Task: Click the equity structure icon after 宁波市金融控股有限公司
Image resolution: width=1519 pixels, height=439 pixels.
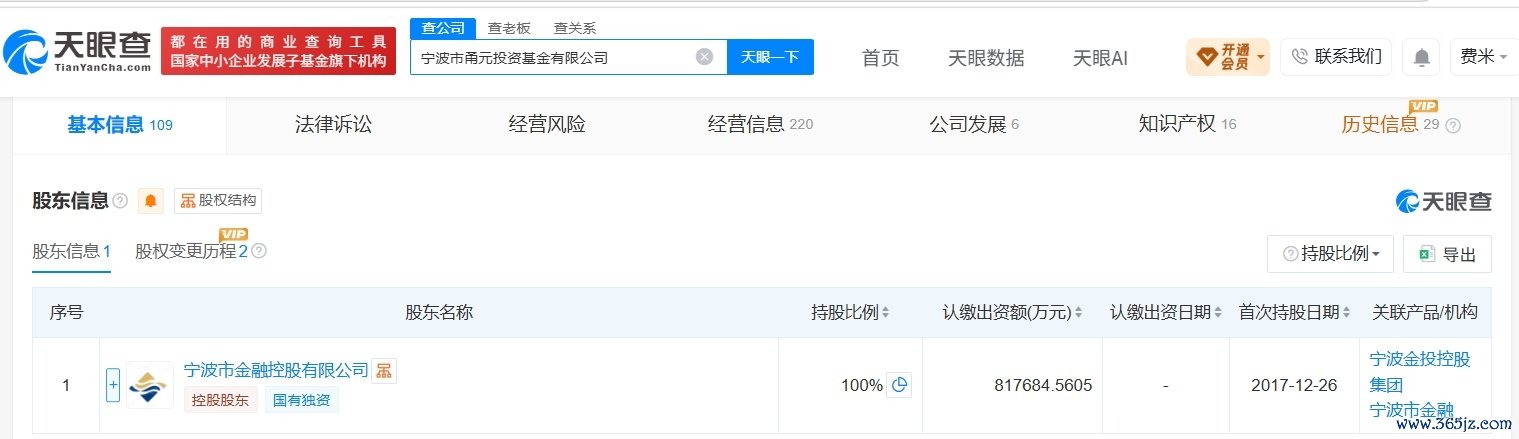Action: 384,371
